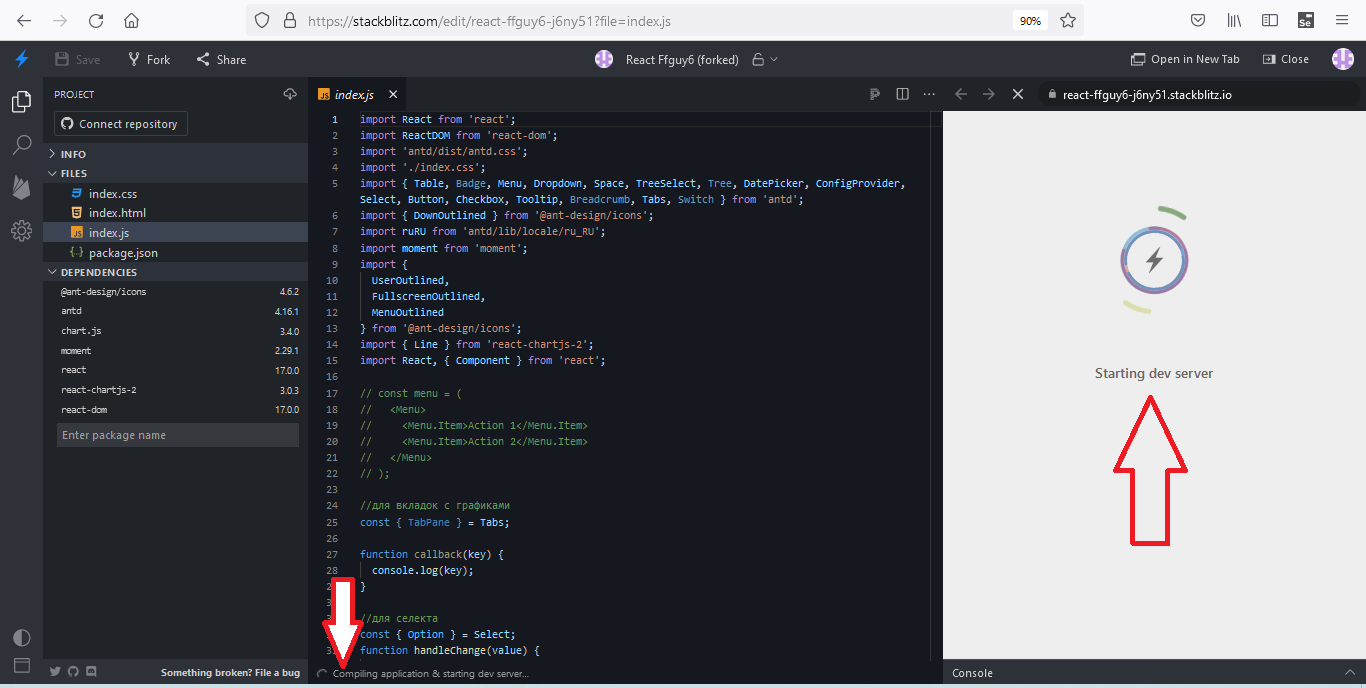Open index.html in file tree
This screenshot has width=1366, height=688.
176,213
